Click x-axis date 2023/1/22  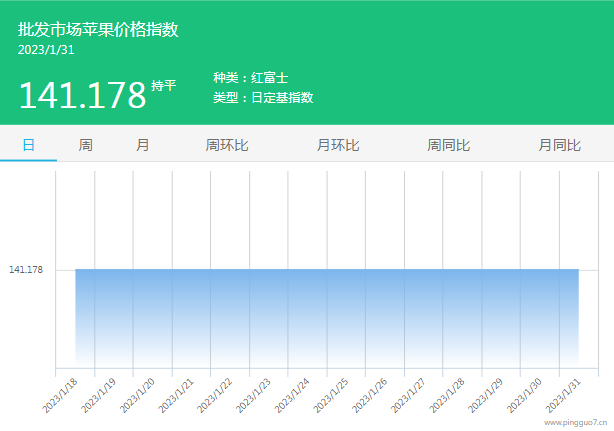(x=215, y=396)
